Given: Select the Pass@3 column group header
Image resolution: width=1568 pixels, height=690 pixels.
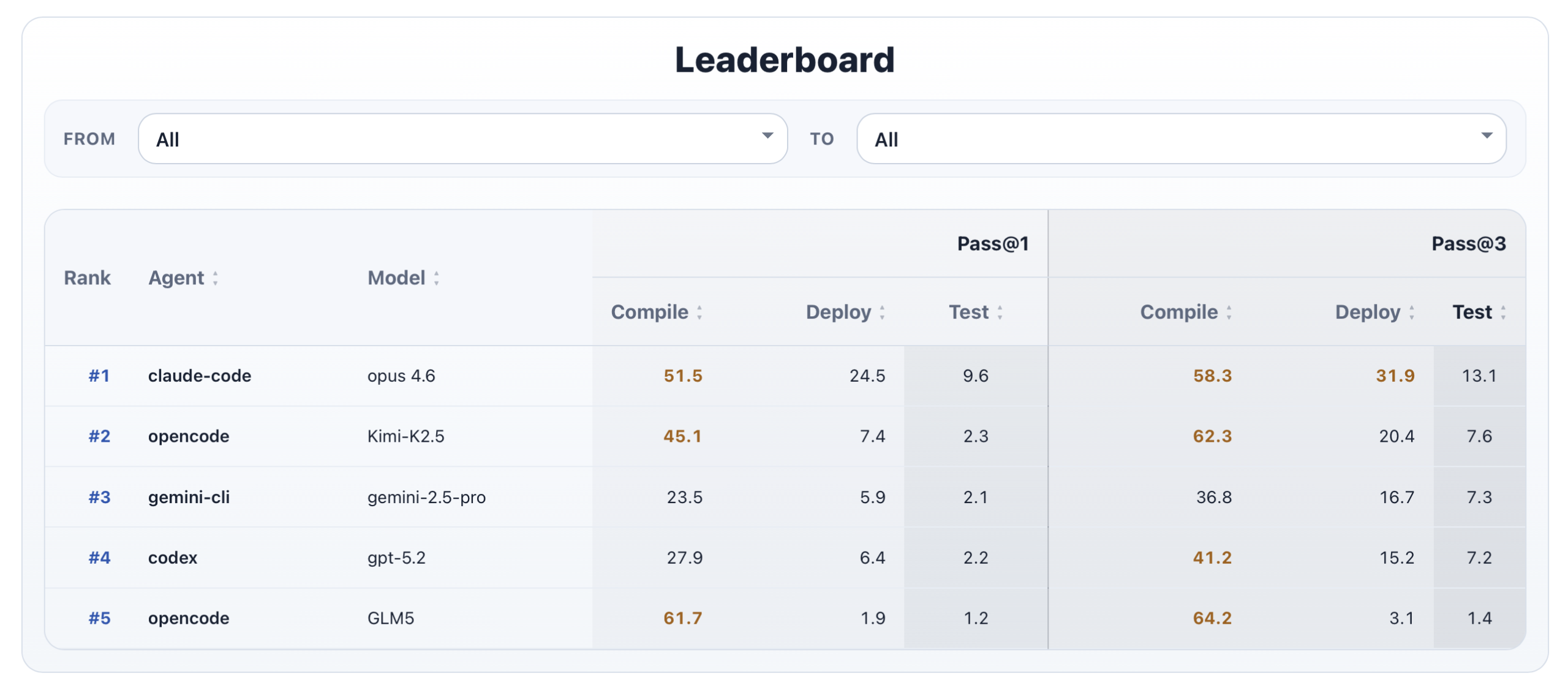Looking at the screenshot, I should coord(1468,244).
